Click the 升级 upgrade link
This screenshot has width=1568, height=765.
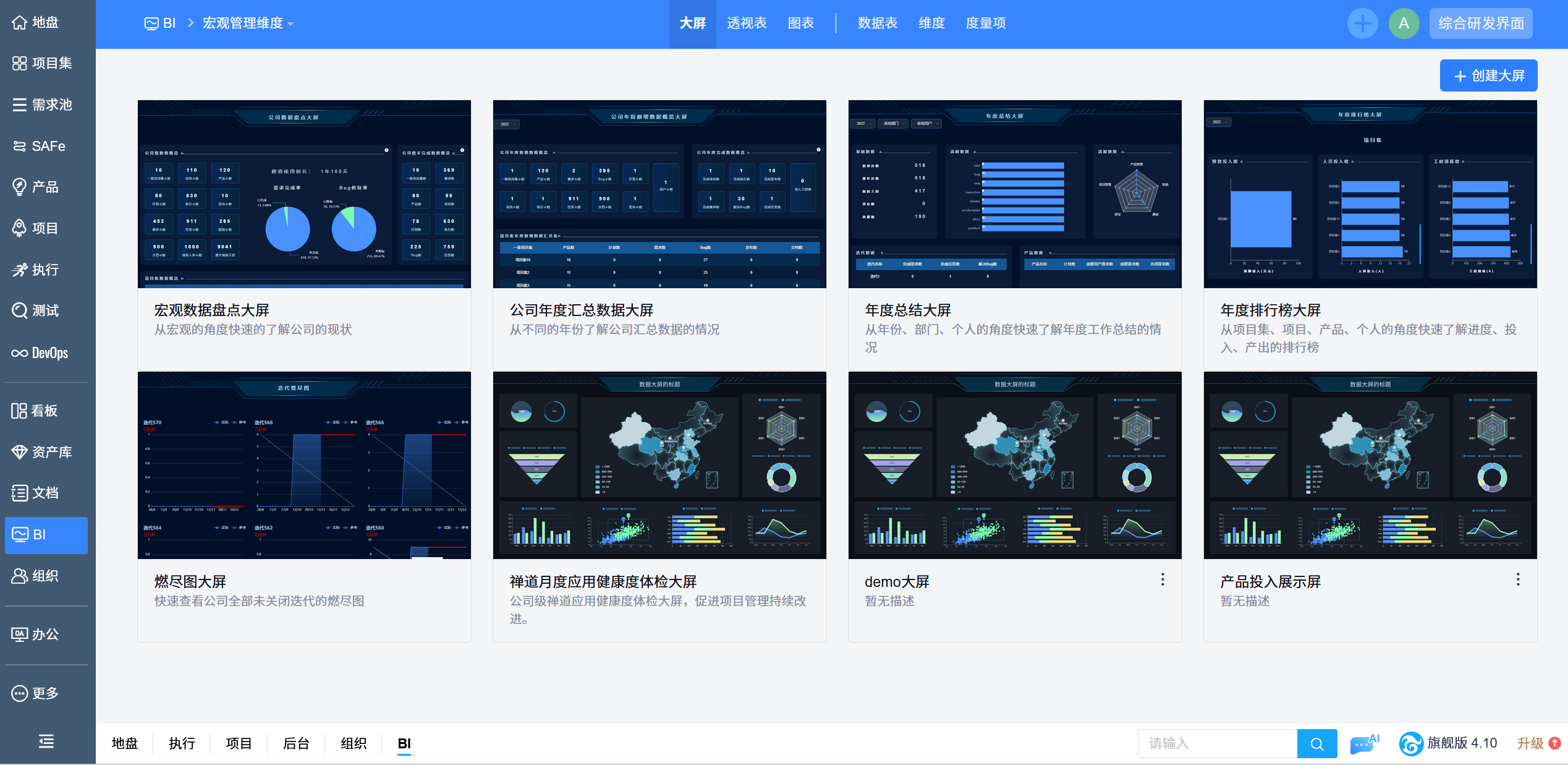coord(1530,743)
